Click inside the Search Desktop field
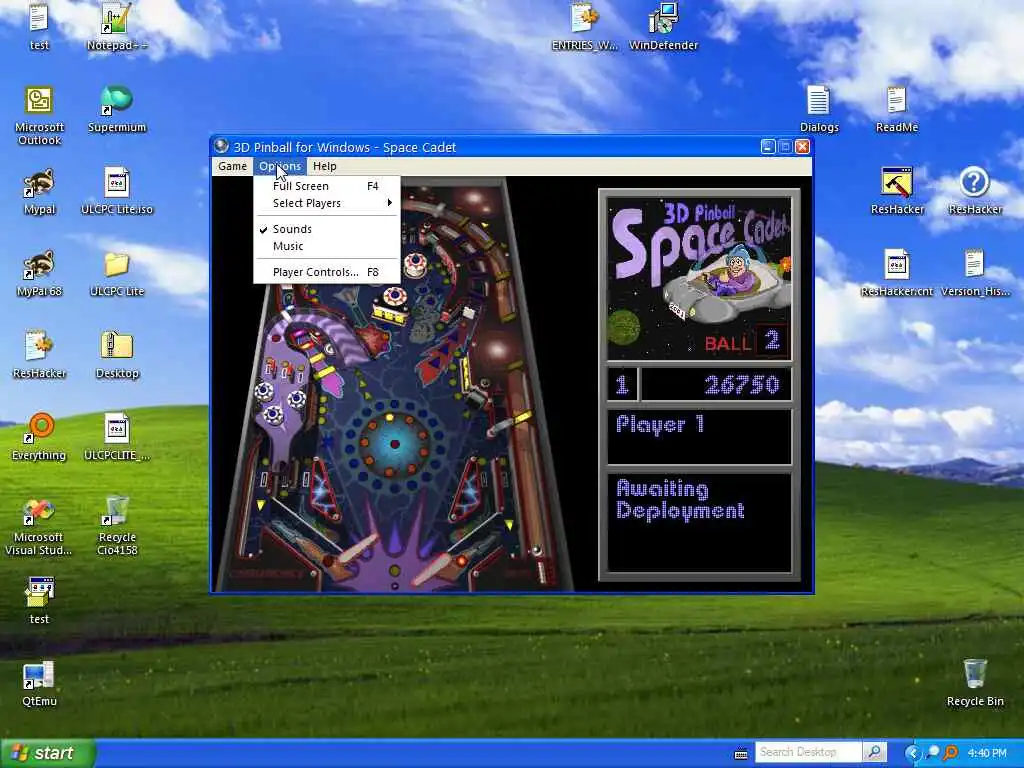Viewport: 1024px width, 768px height. pos(808,752)
